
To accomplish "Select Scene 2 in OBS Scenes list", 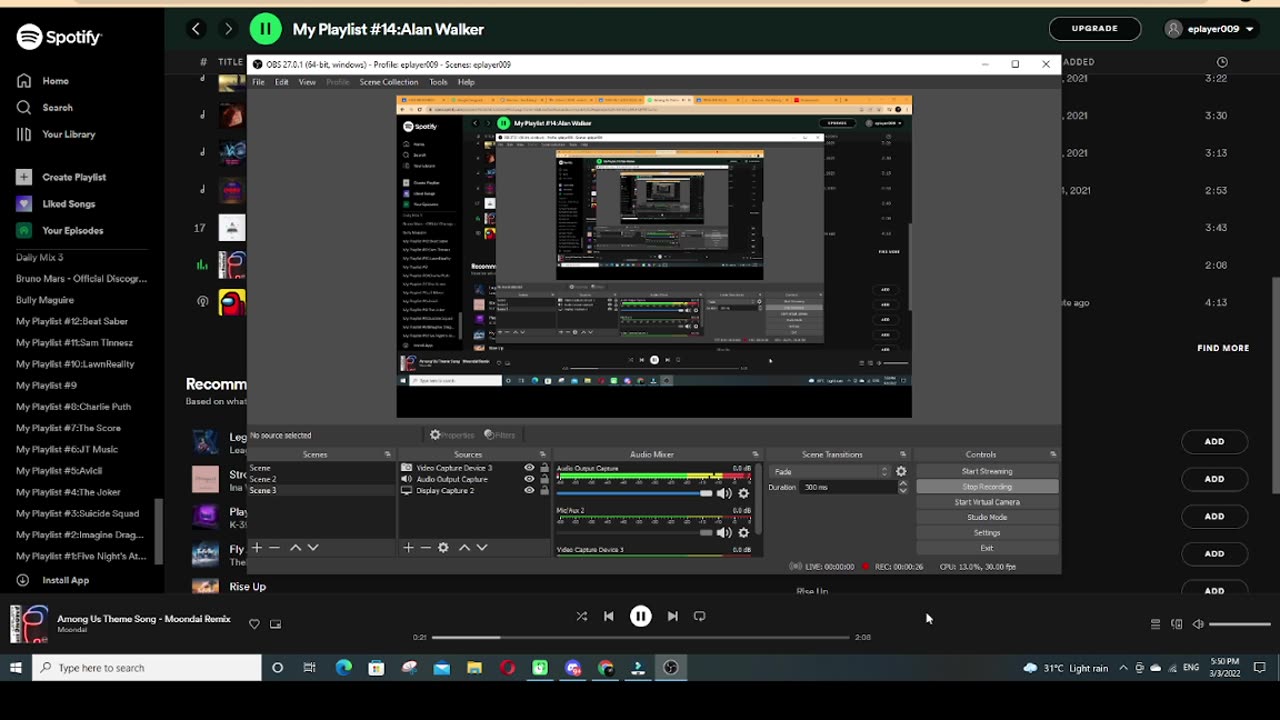I will [321, 479].
